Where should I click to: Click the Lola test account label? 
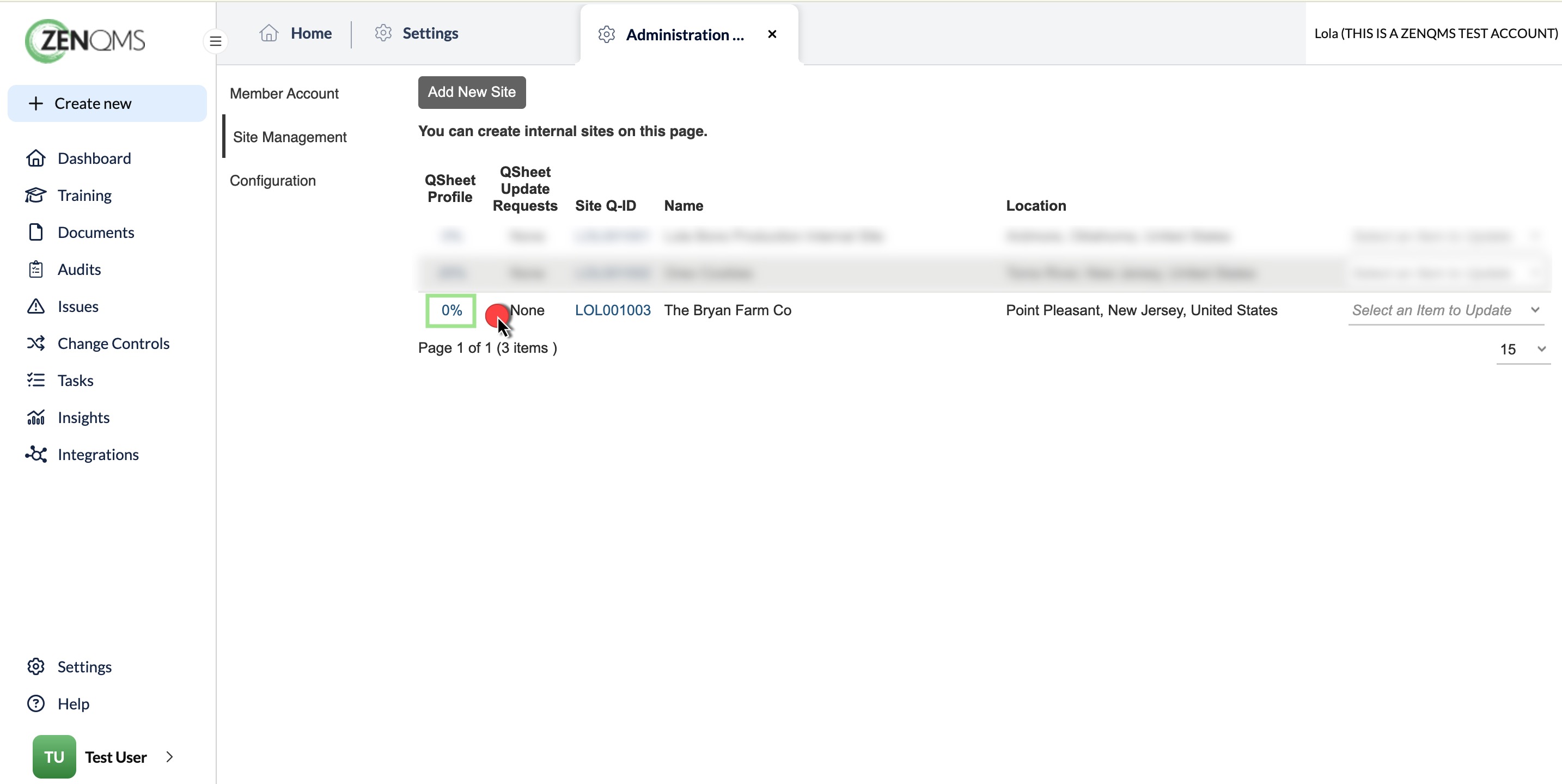coord(1435,33)
